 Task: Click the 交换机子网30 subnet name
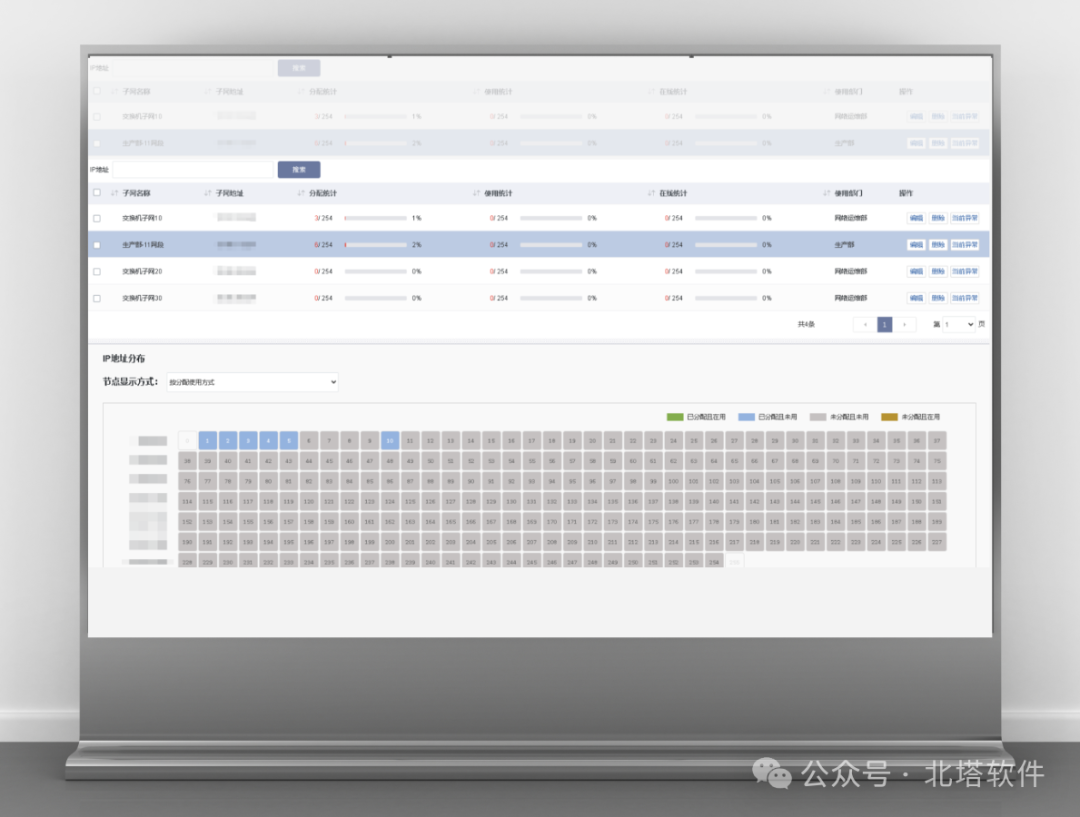tap(142, 298)
